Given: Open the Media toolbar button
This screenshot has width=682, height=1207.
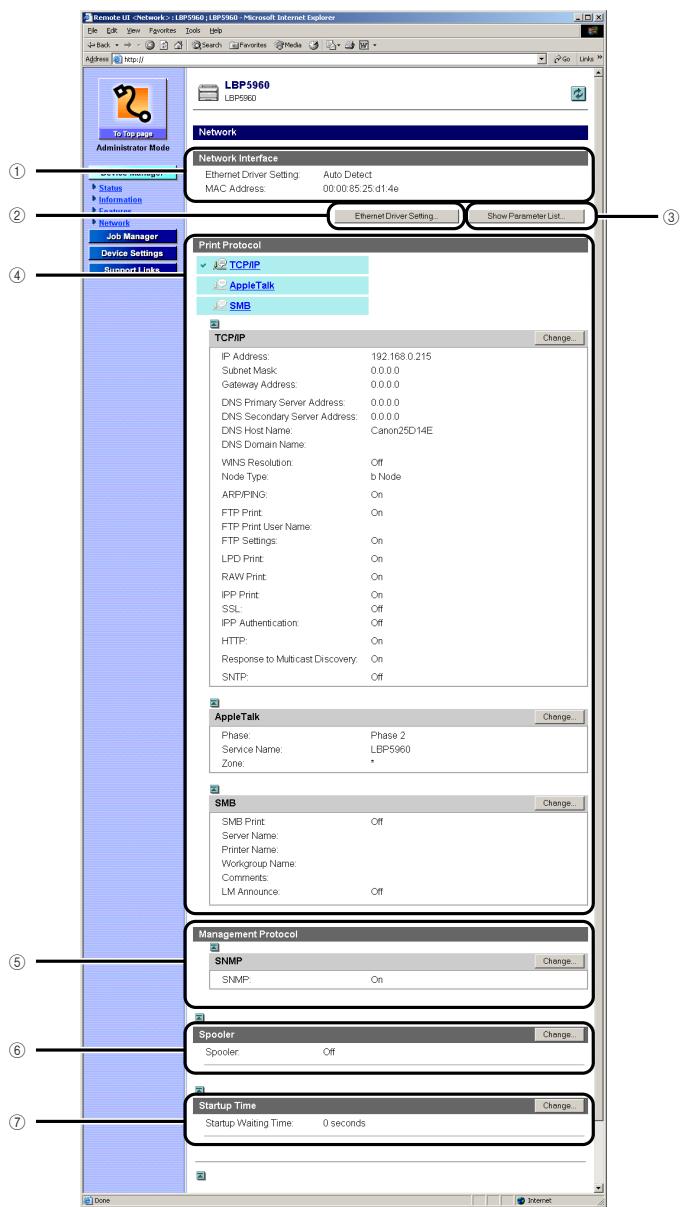Looking at the screenshot, I should (x=288, y=45).
